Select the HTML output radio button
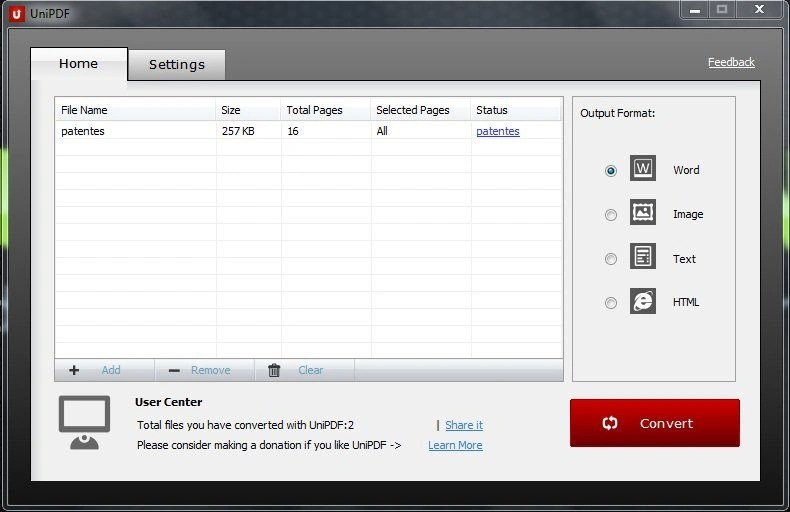The image size is (790, 512). tap(611, 303)
